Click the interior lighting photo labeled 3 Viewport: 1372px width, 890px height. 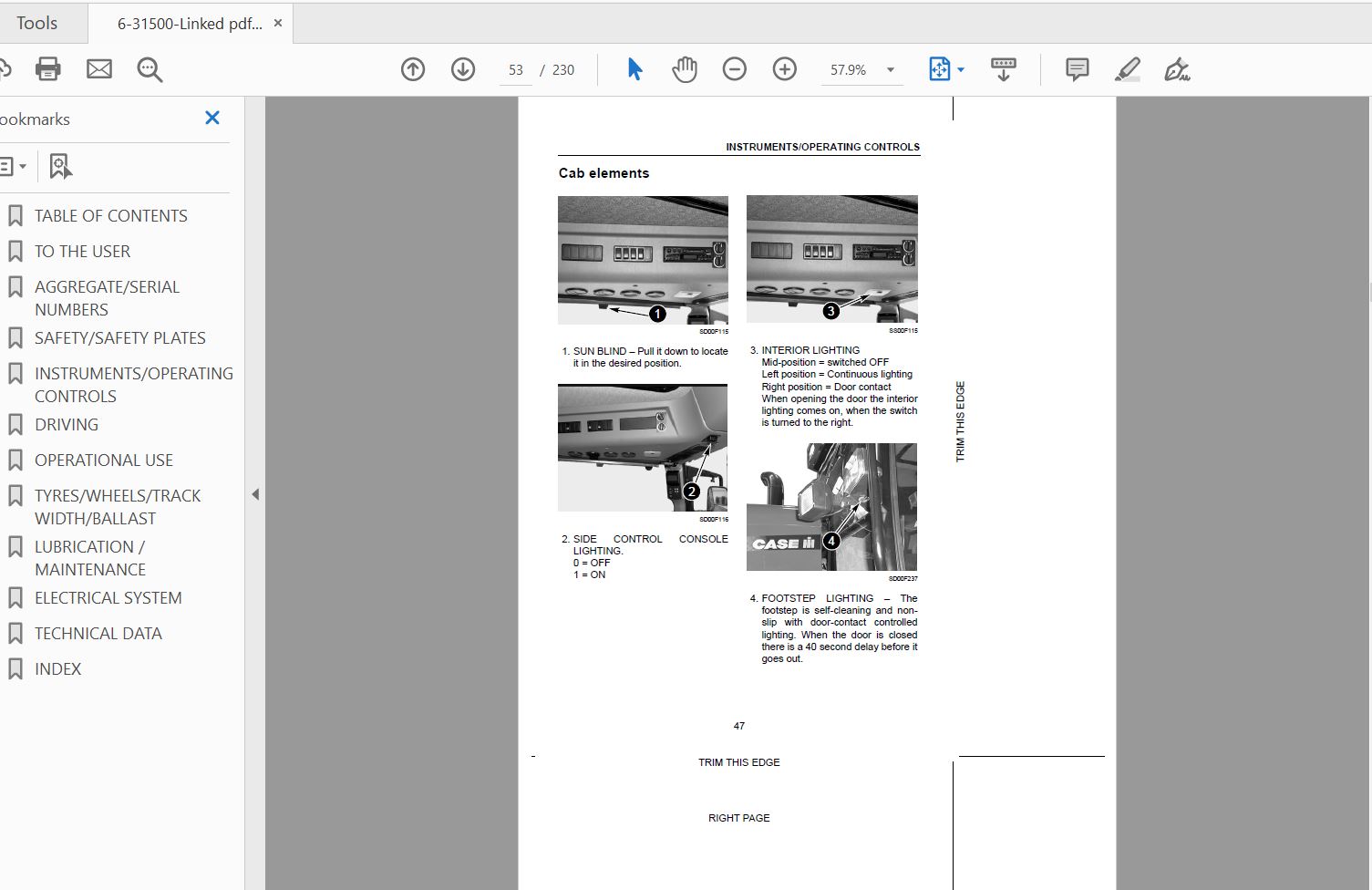pyautogui.click(x=832, y=259)
